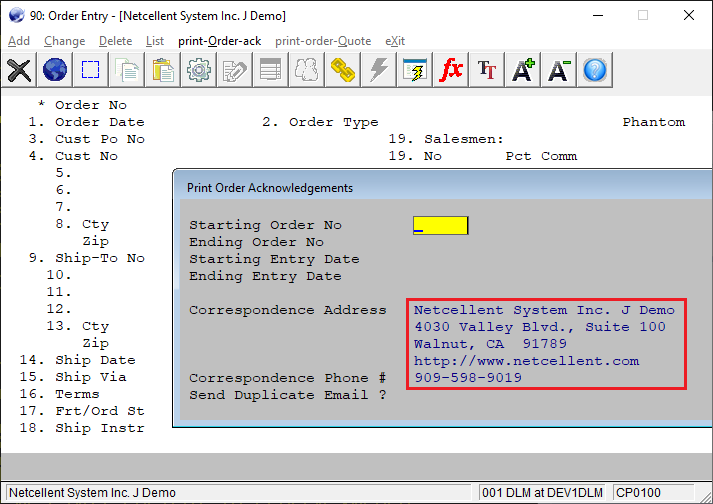Open the Change menu
This screenshot has width=713, height=504.
(65, 41)
